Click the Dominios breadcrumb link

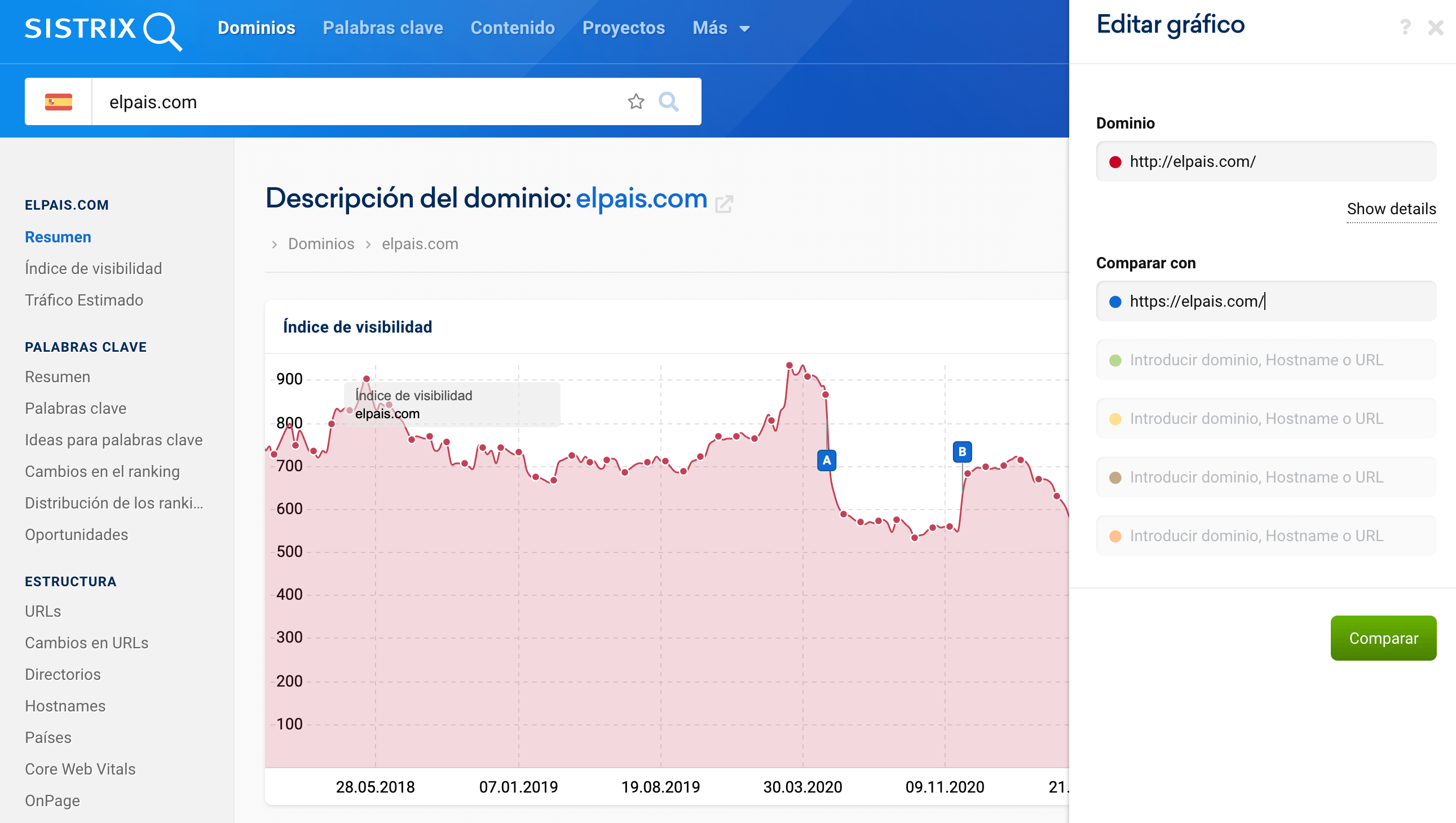[321, 244]
